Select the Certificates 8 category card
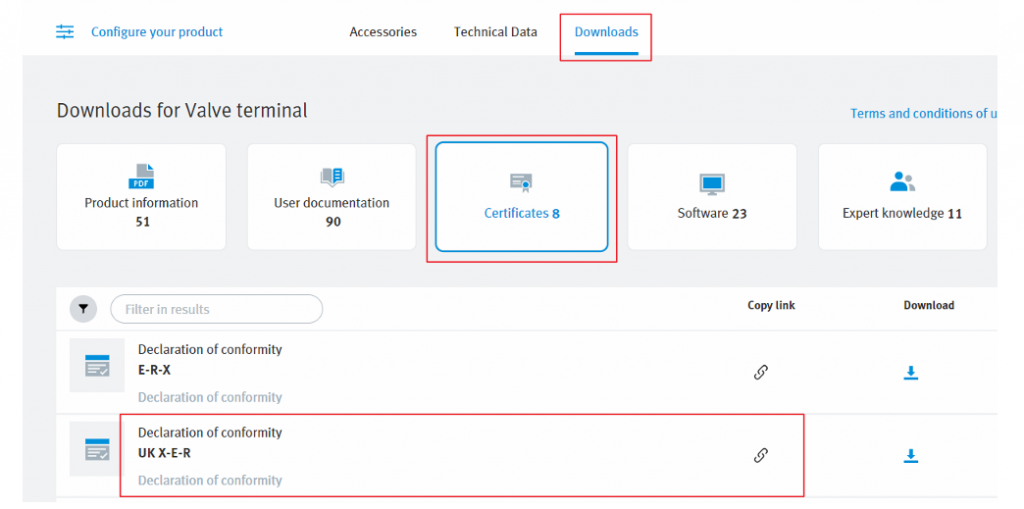Screen dimensions: 1024x509 [522, 197]
